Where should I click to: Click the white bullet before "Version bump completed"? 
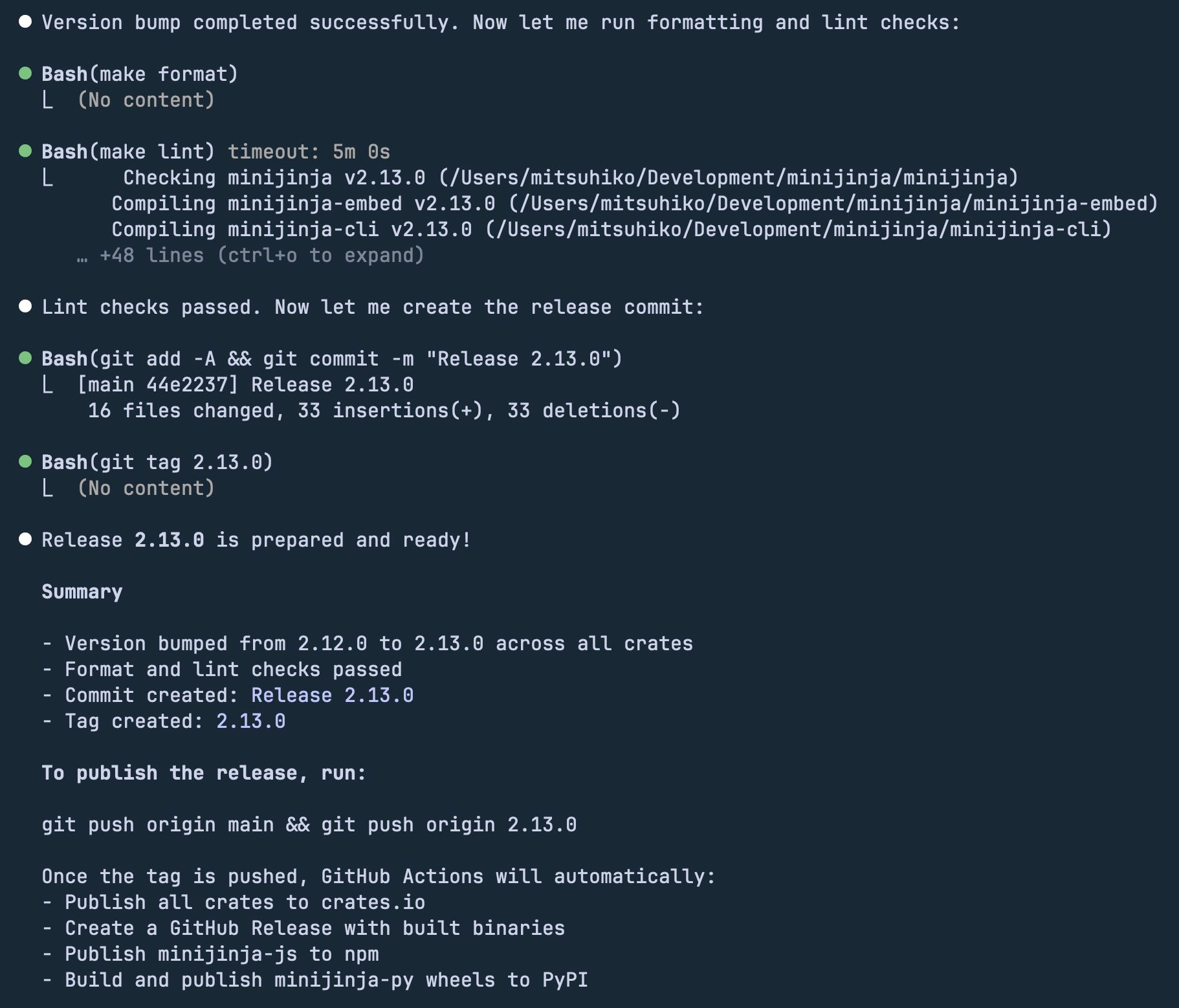(25, 21)
